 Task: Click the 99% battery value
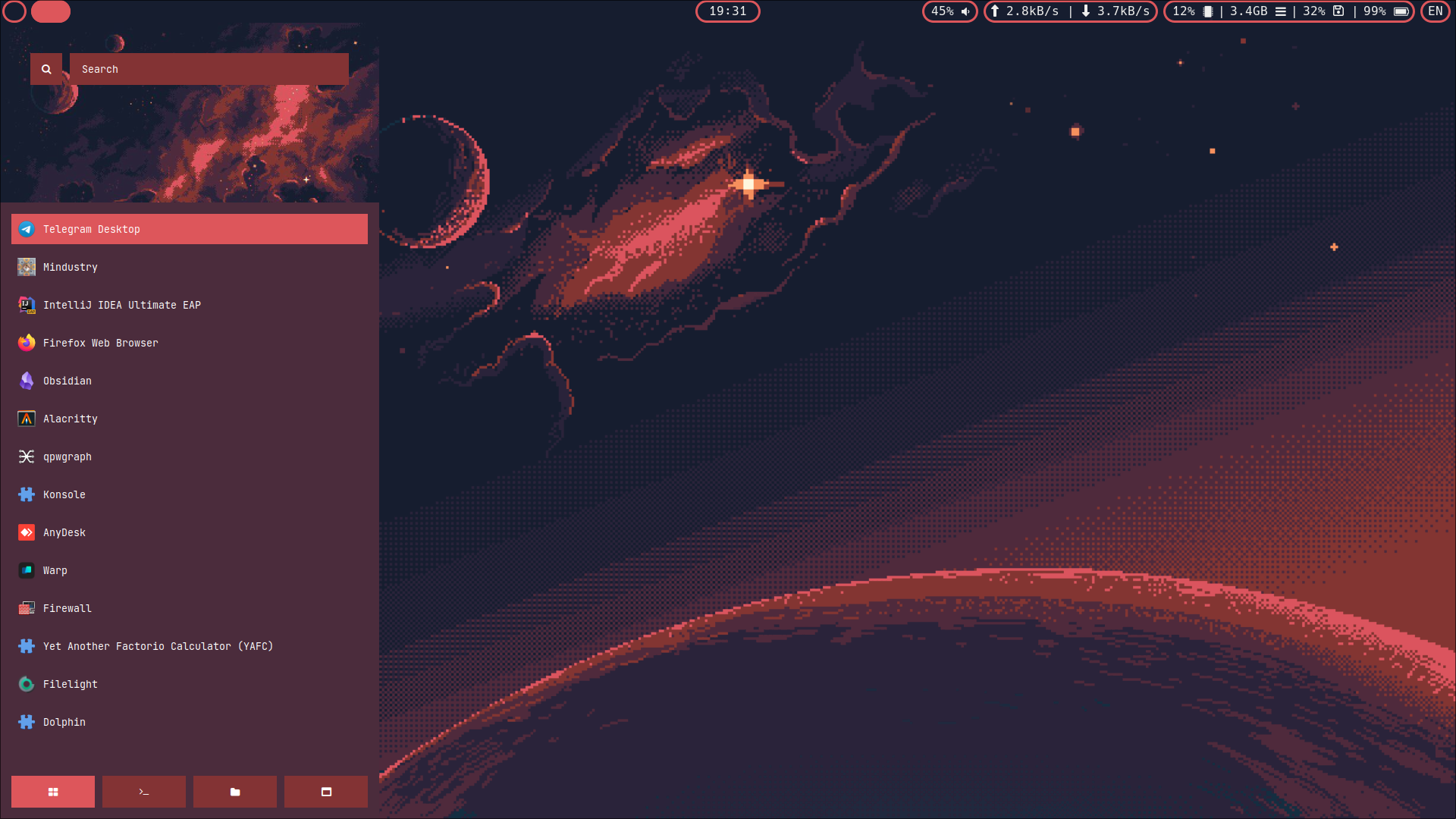point(1375,11)
